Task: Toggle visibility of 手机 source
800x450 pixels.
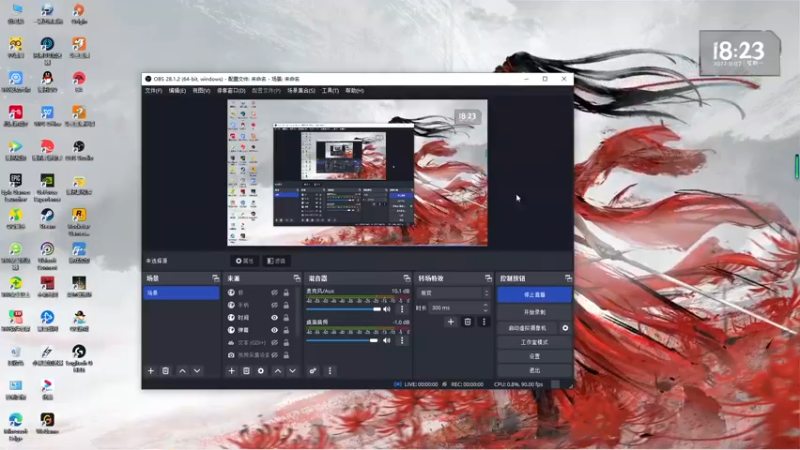Action: (274, 305)
